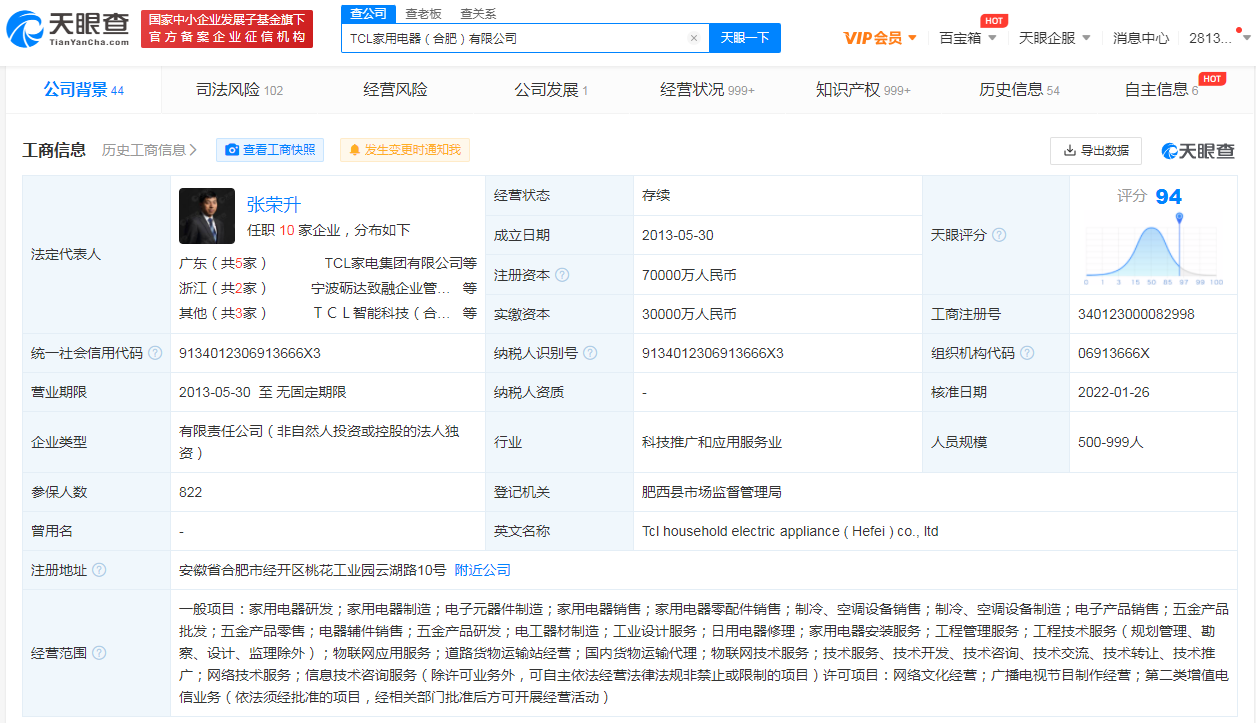
Task: Click the download icon in 导出数据
Action: [x=1070, y=151]
